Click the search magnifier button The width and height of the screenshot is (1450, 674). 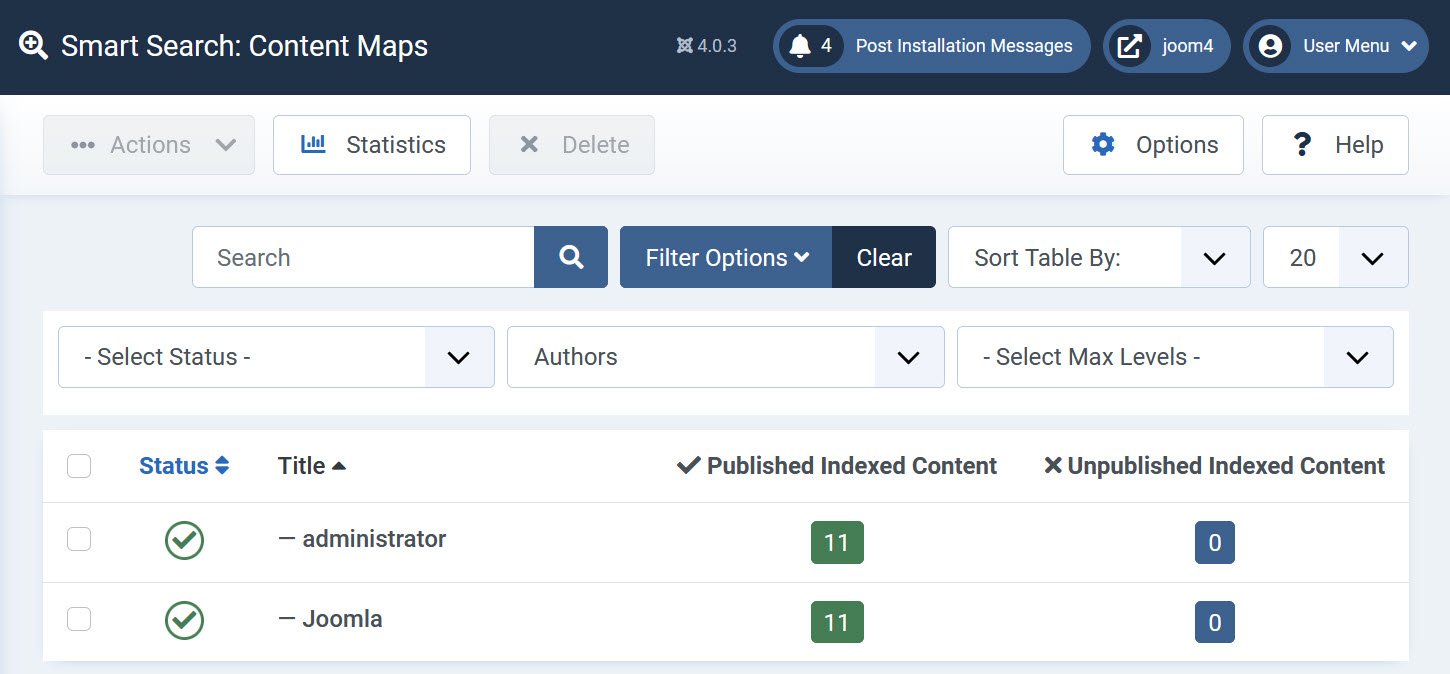(x=571, y=257)
